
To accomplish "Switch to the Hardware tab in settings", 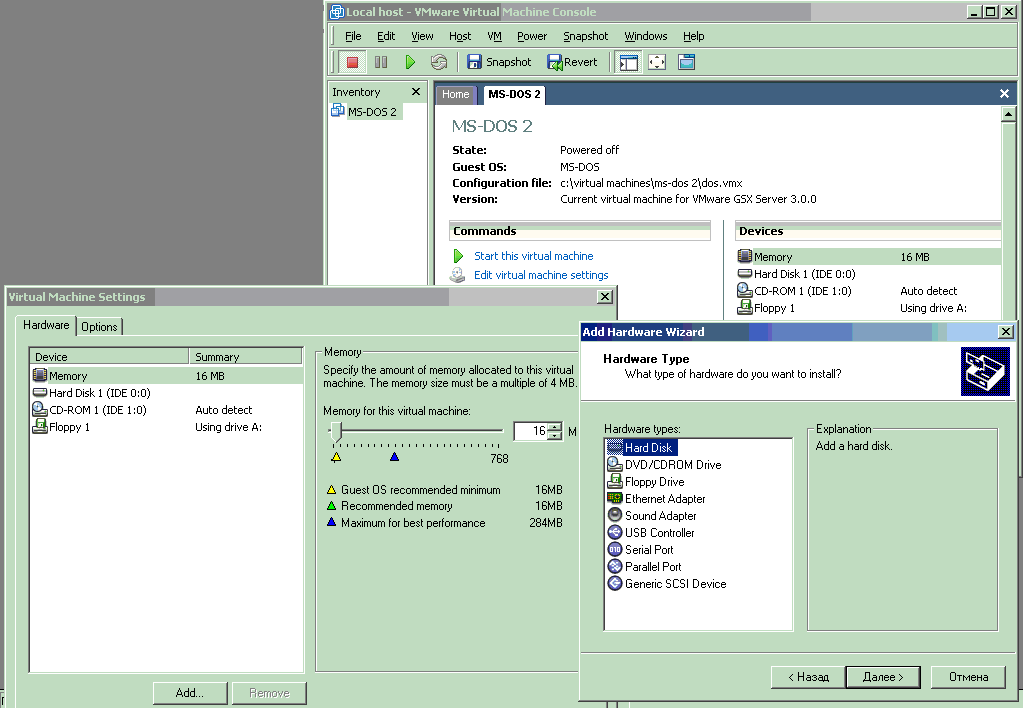I will (46, 325).
